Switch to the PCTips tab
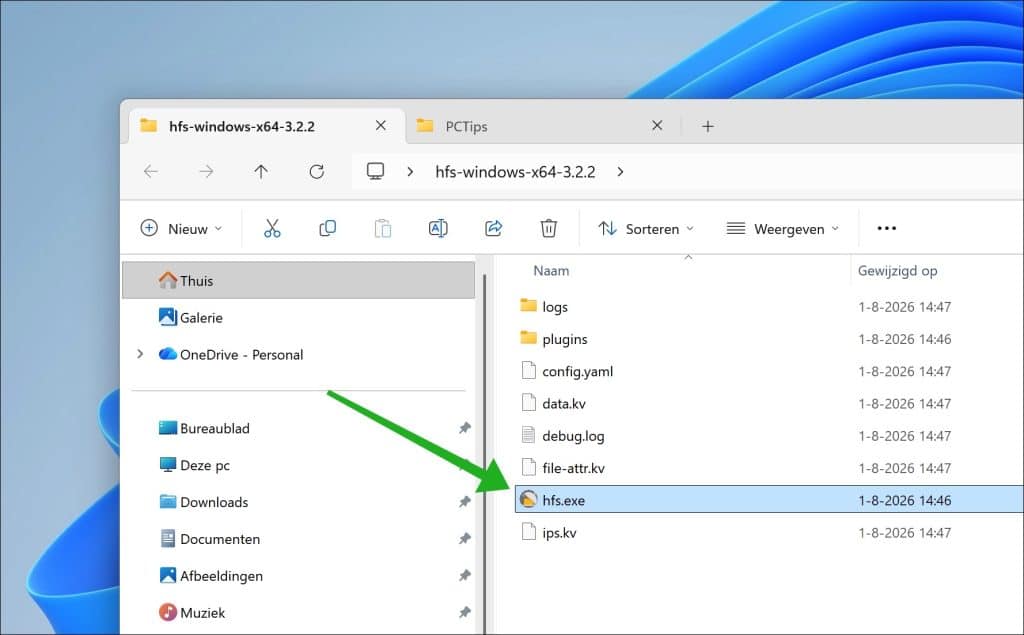 pos(541,126)
